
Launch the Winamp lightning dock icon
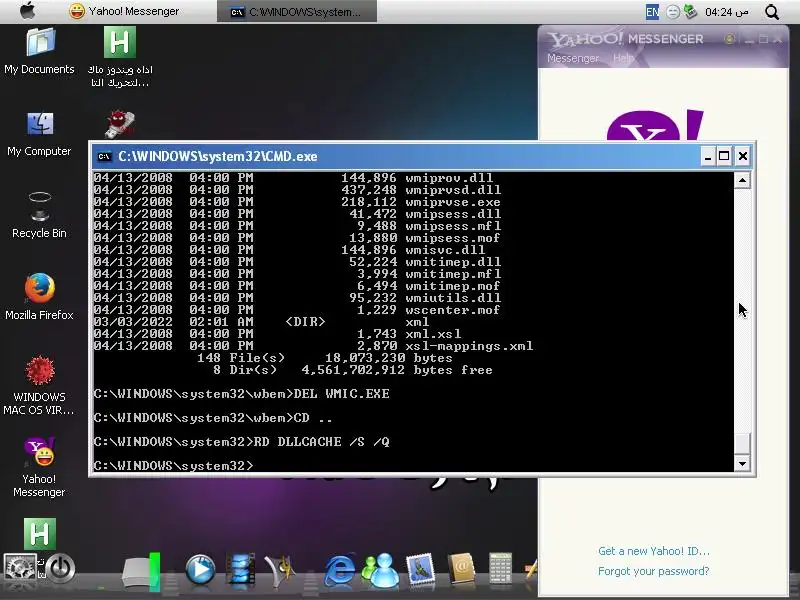click(280, 570)
